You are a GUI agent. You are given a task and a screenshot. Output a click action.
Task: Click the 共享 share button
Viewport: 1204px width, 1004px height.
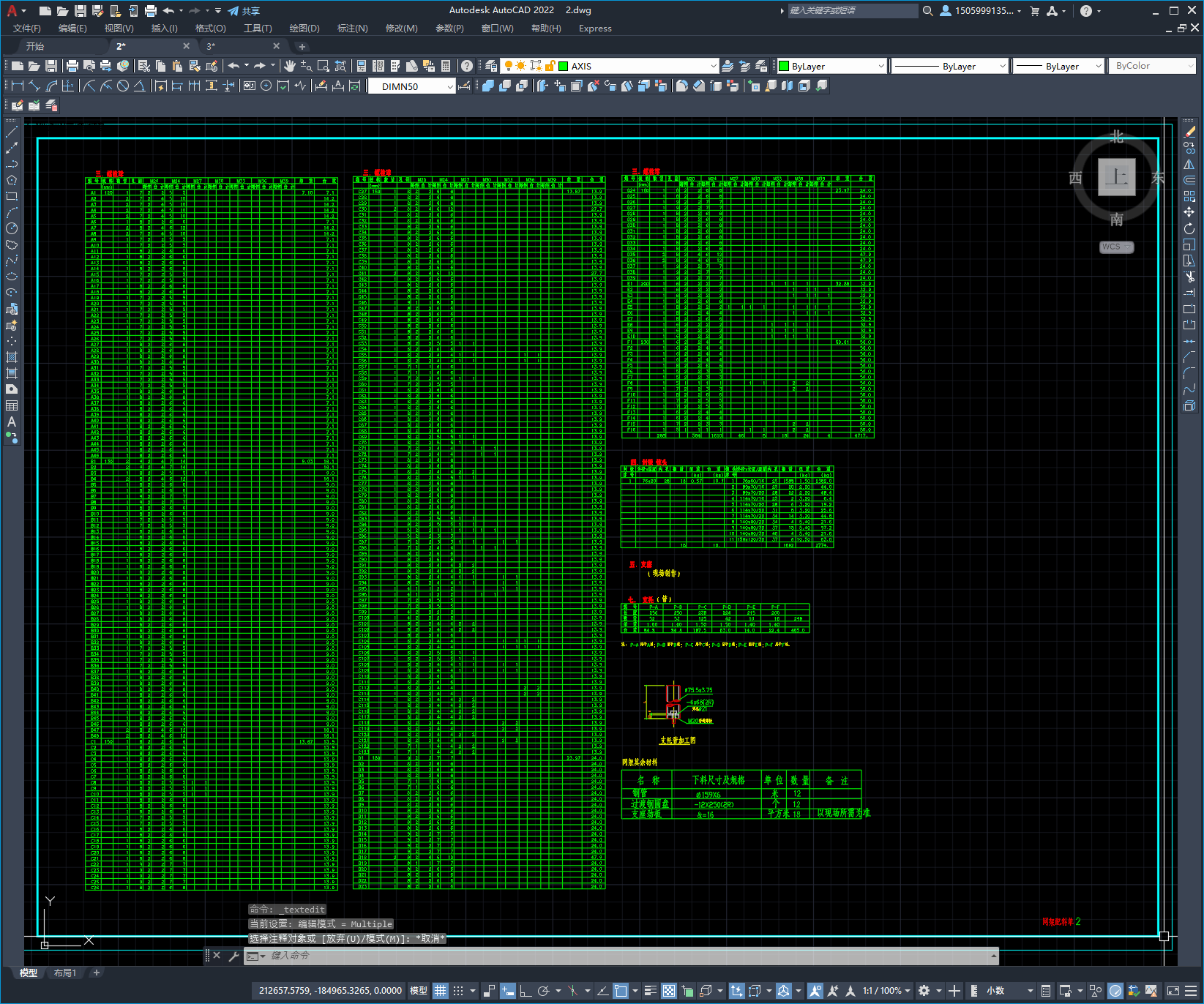click(244, 11)
